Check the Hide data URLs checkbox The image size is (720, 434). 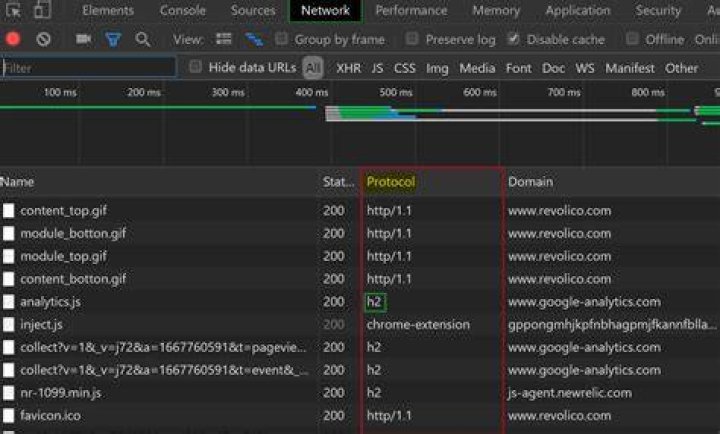195,67
